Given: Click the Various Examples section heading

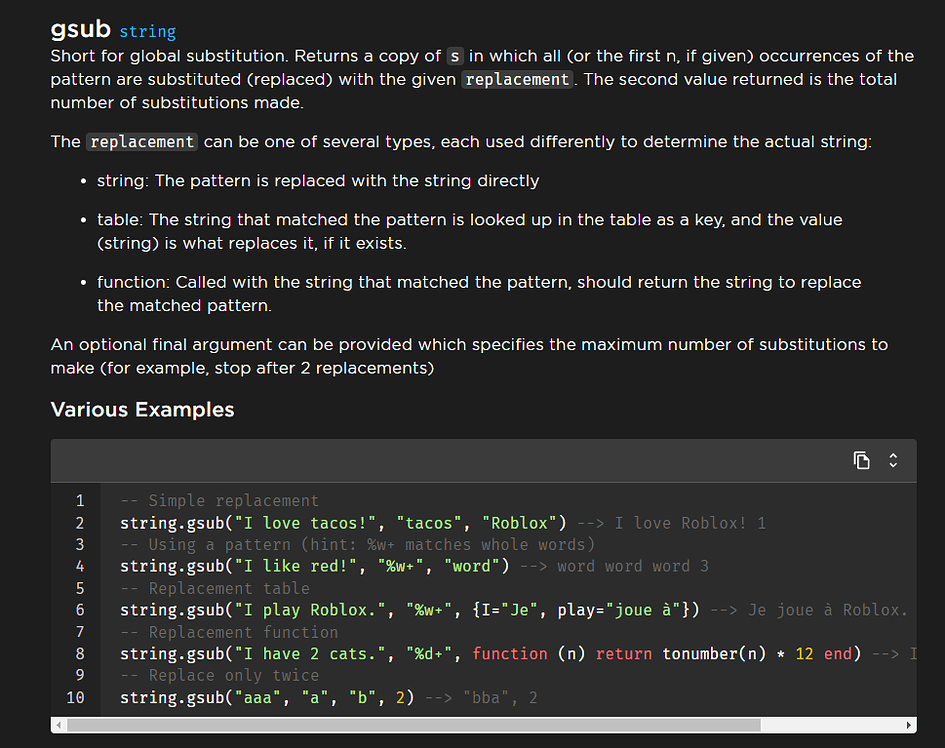Looking at the screenshot, I should point(142,410).
